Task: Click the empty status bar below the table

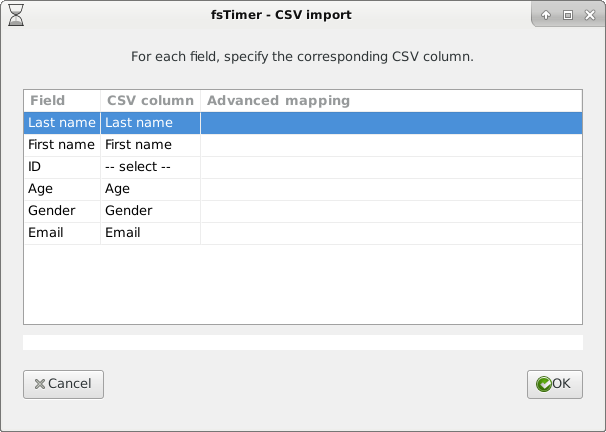Action: pos(303,342)
